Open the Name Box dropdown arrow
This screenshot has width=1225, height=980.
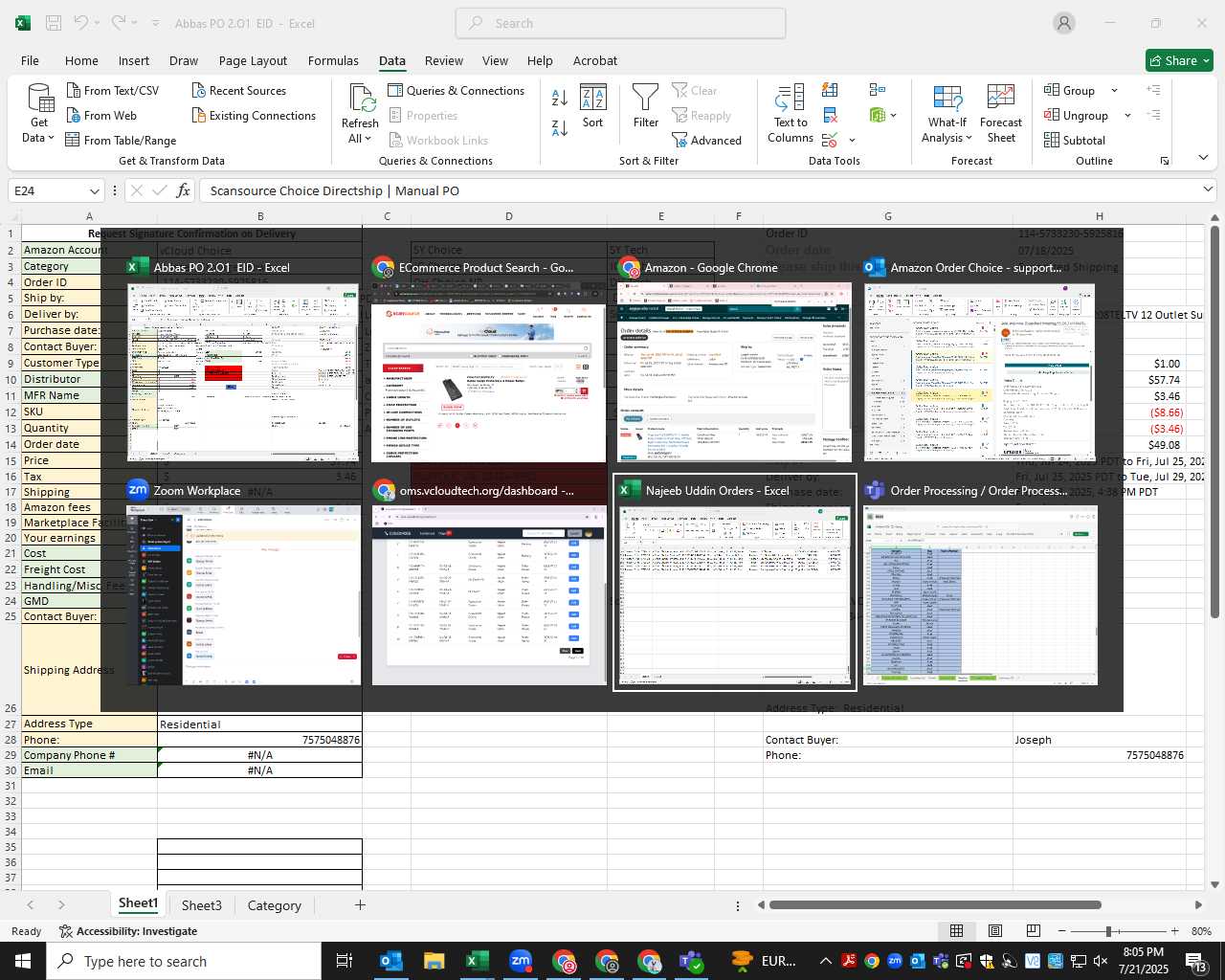point(94,190)
